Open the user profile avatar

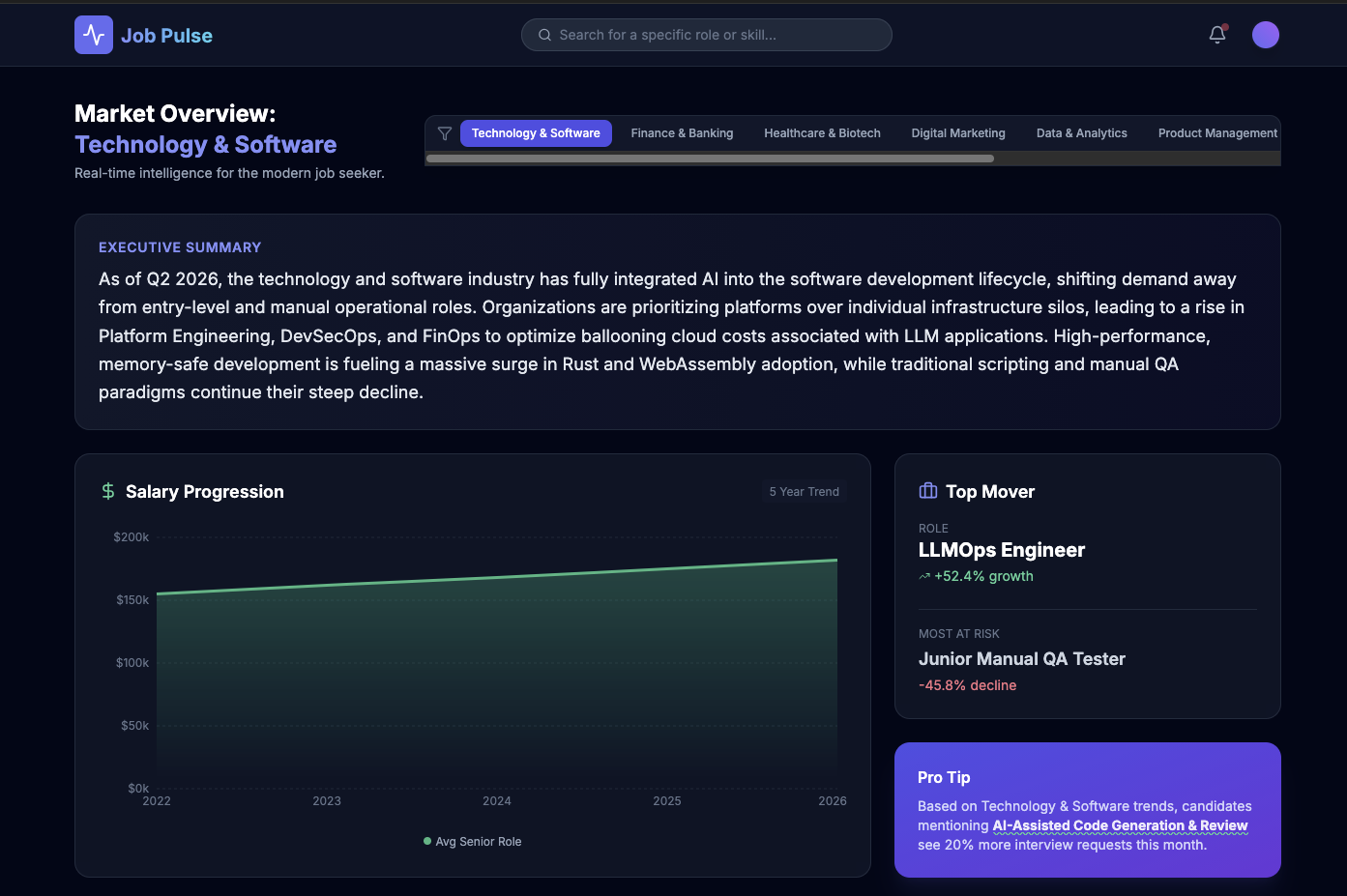[x=1266, y=35]
